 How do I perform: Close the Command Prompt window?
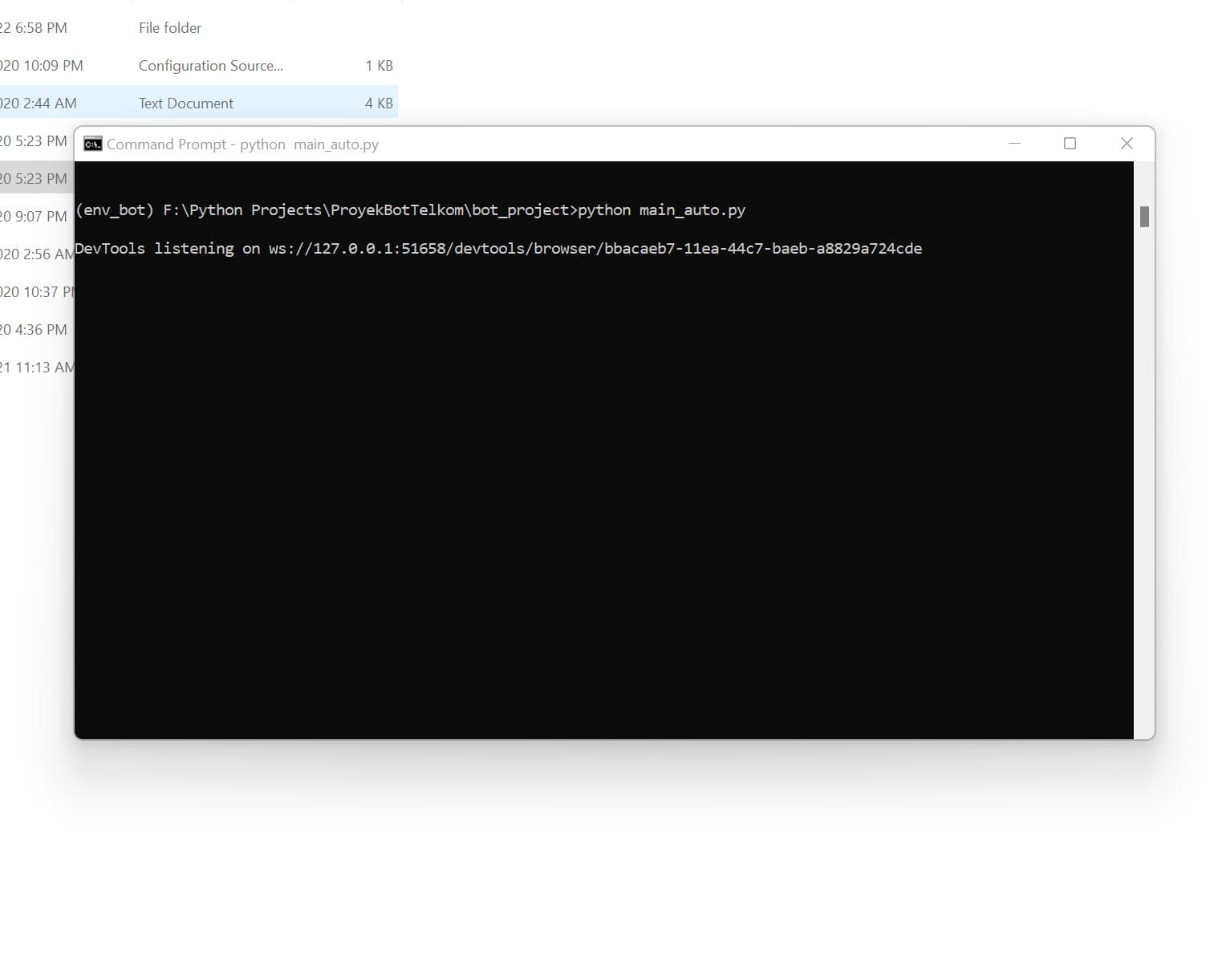(x=1127, y=144)
